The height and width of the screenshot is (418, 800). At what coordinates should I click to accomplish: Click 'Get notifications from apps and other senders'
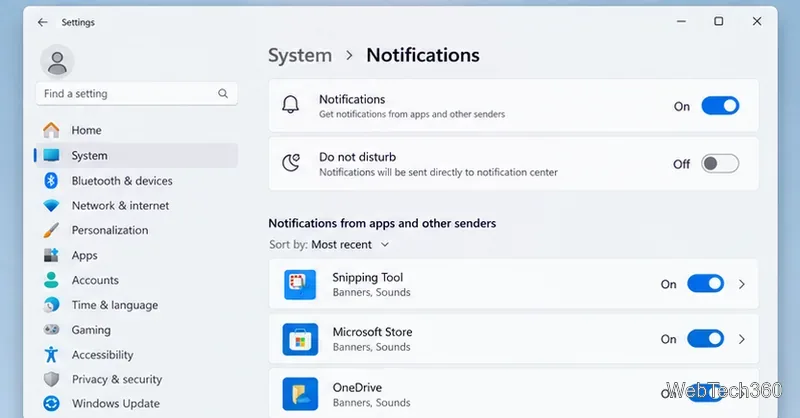412,114
